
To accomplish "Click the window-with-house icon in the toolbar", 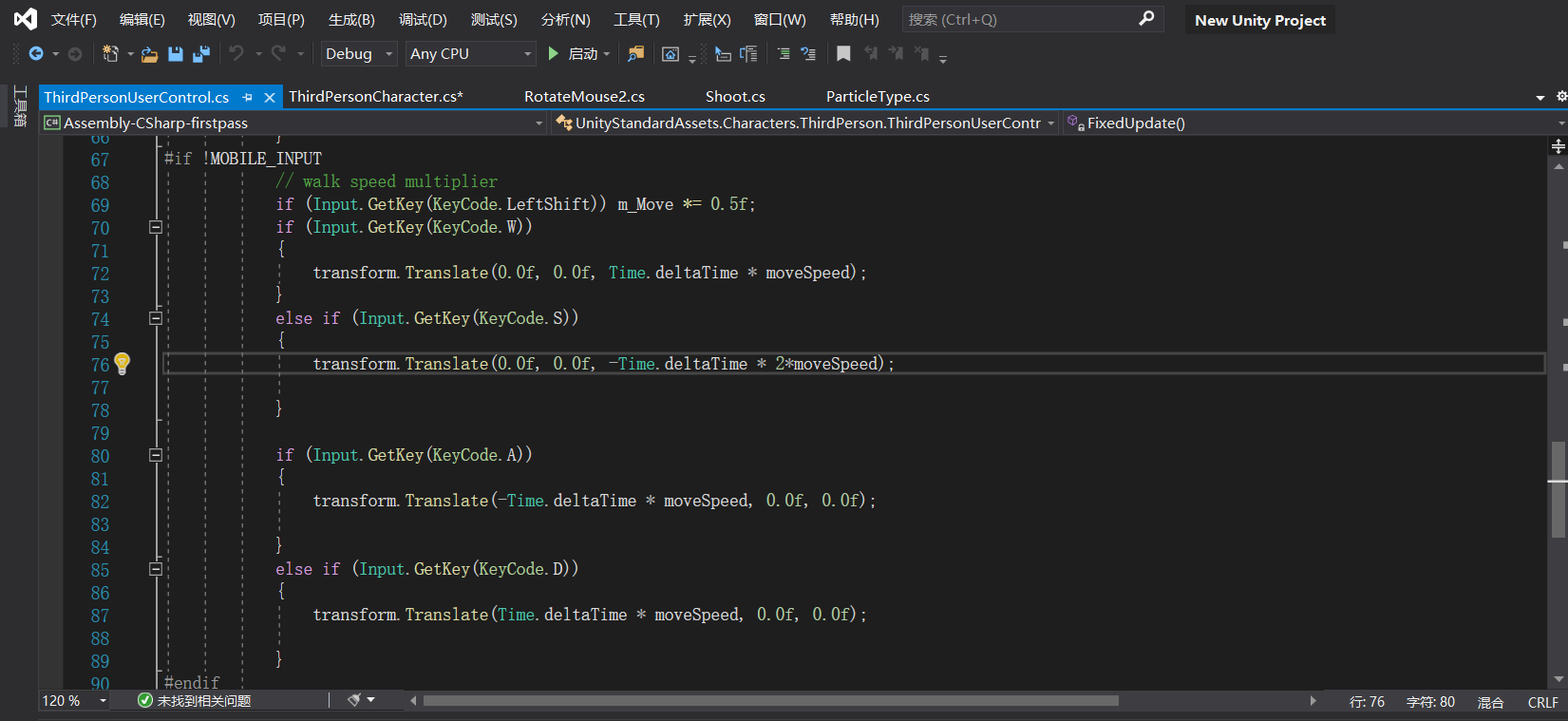I will 671,54.
